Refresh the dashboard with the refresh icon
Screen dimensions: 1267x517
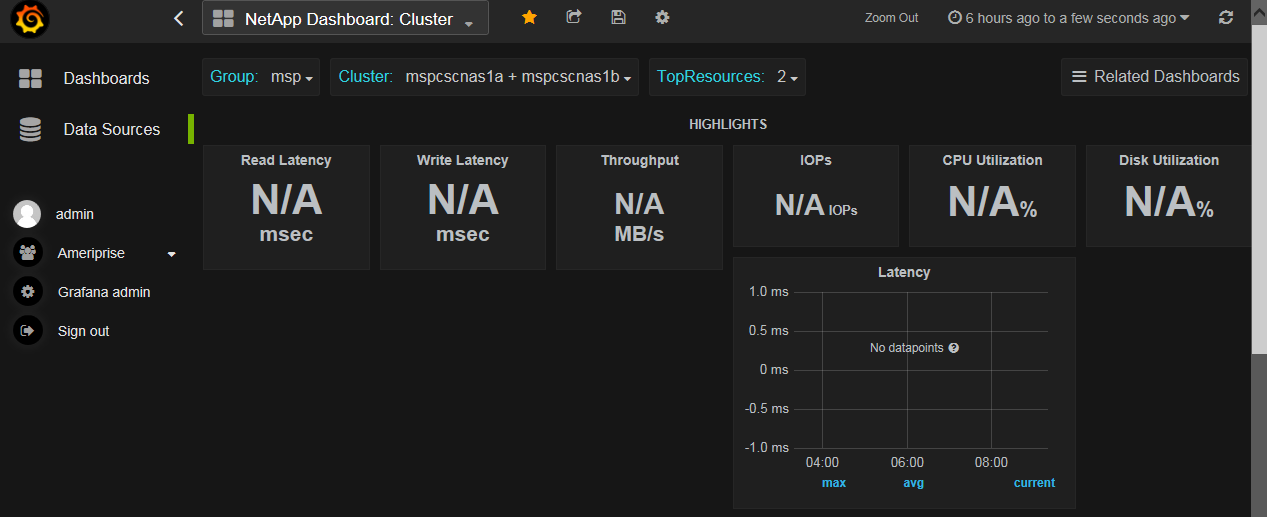pos(1226,18)
